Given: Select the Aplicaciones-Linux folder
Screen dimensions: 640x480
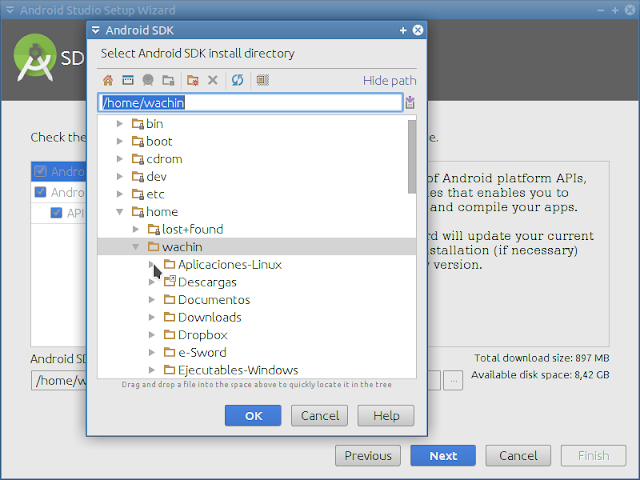Looking at the screenshot, I should tap(223, 264).
